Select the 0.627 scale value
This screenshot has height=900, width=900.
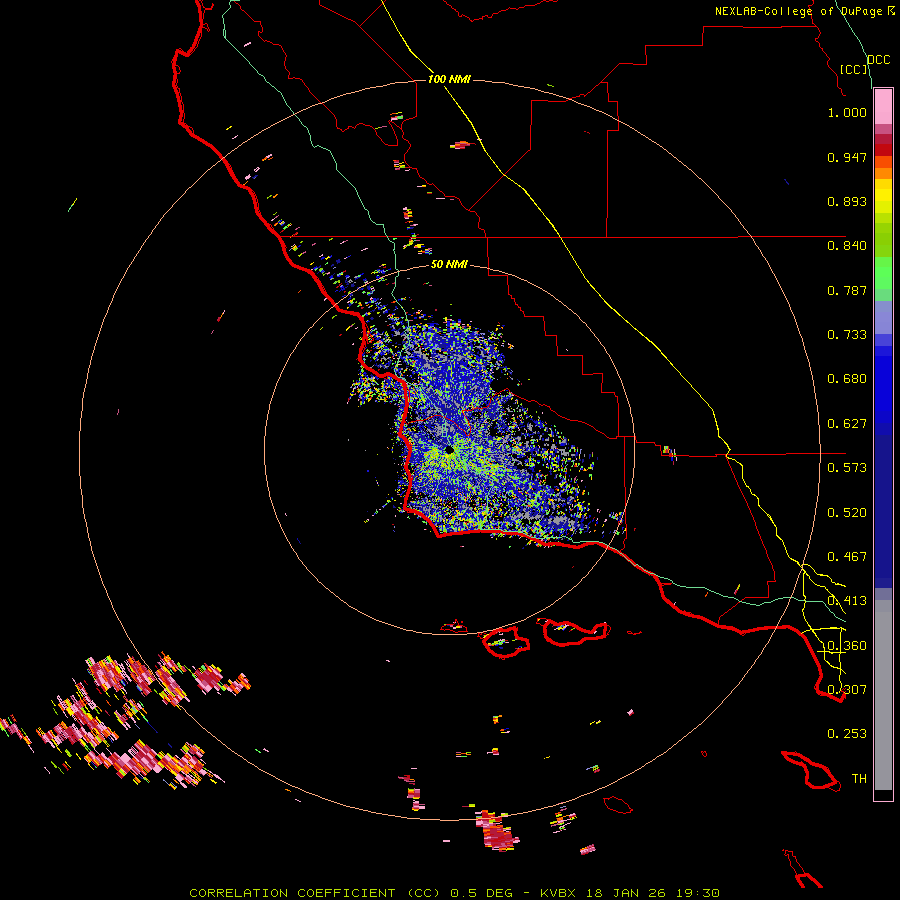point(847,424)
